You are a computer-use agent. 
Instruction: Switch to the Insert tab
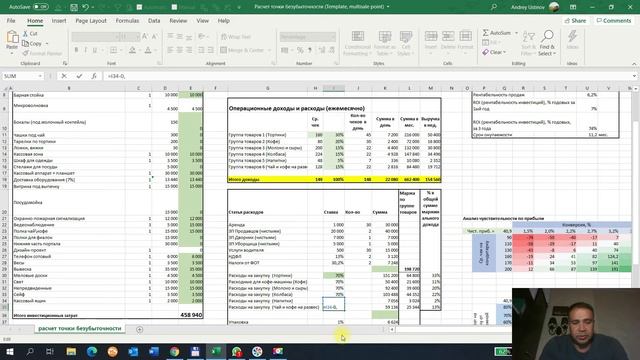tap(59, 20)
